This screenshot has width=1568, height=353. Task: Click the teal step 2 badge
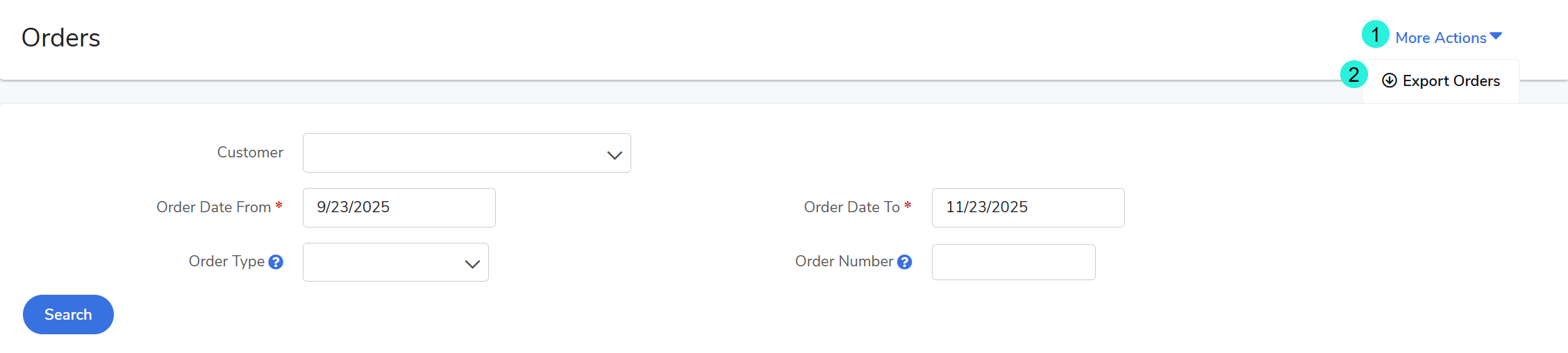click(x=1353, y=75)
